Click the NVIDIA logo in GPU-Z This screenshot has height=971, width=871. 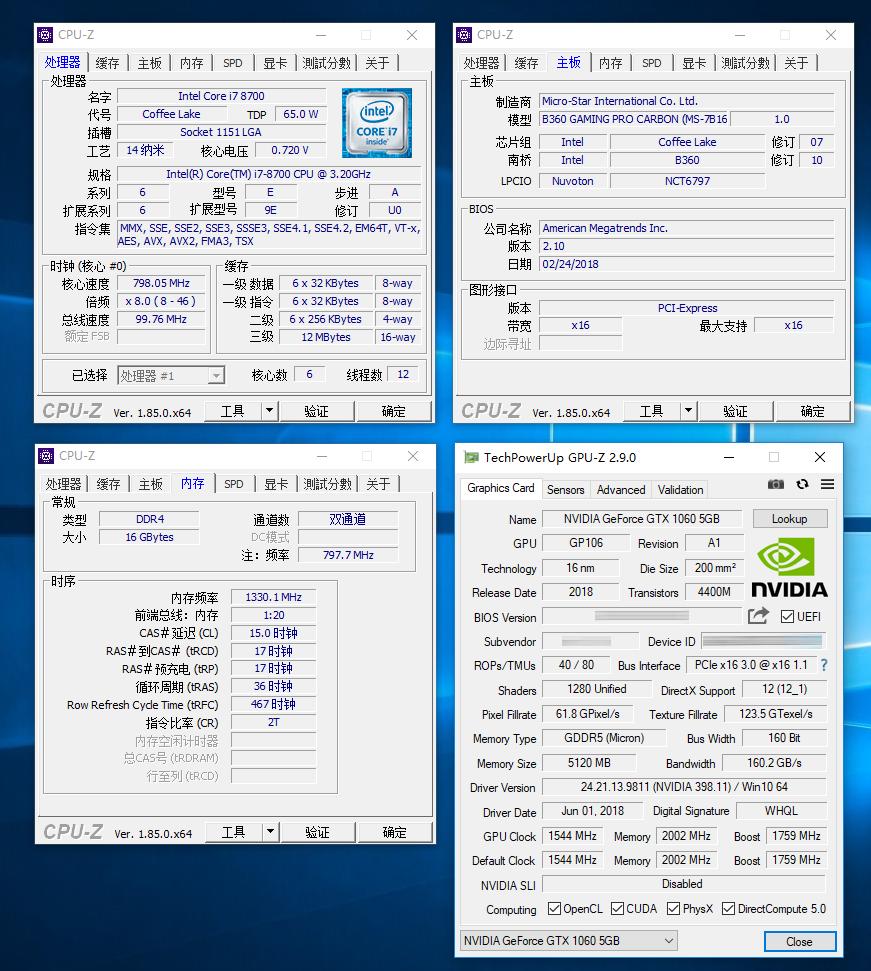point(788,567)
